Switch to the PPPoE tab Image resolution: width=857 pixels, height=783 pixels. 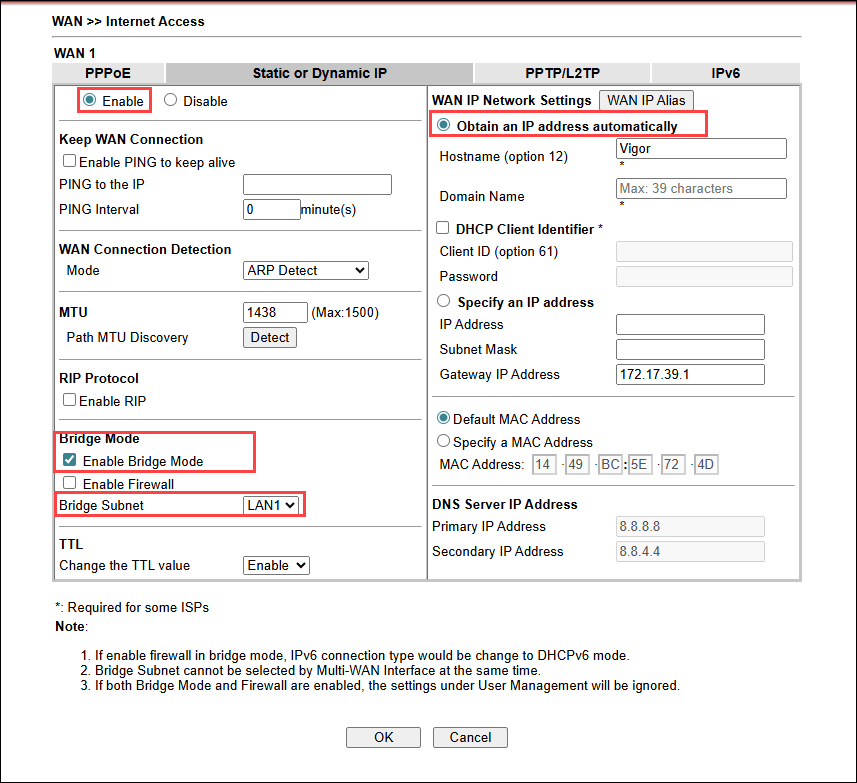pos(108,73)
